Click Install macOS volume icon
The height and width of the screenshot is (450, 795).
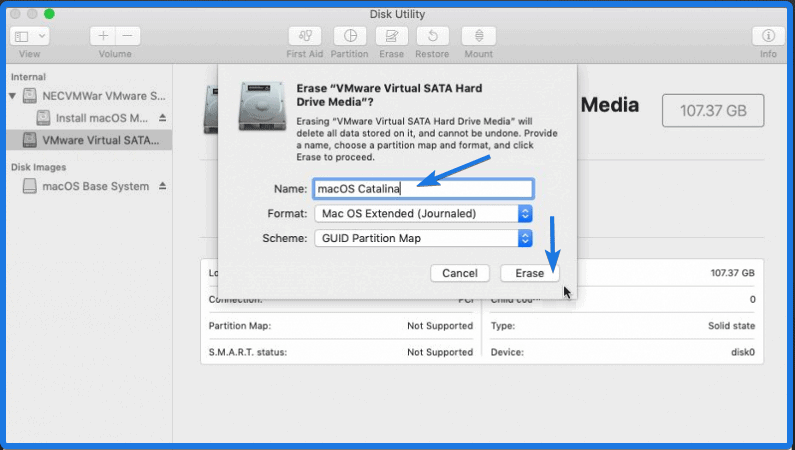click(x=43, y=118)
